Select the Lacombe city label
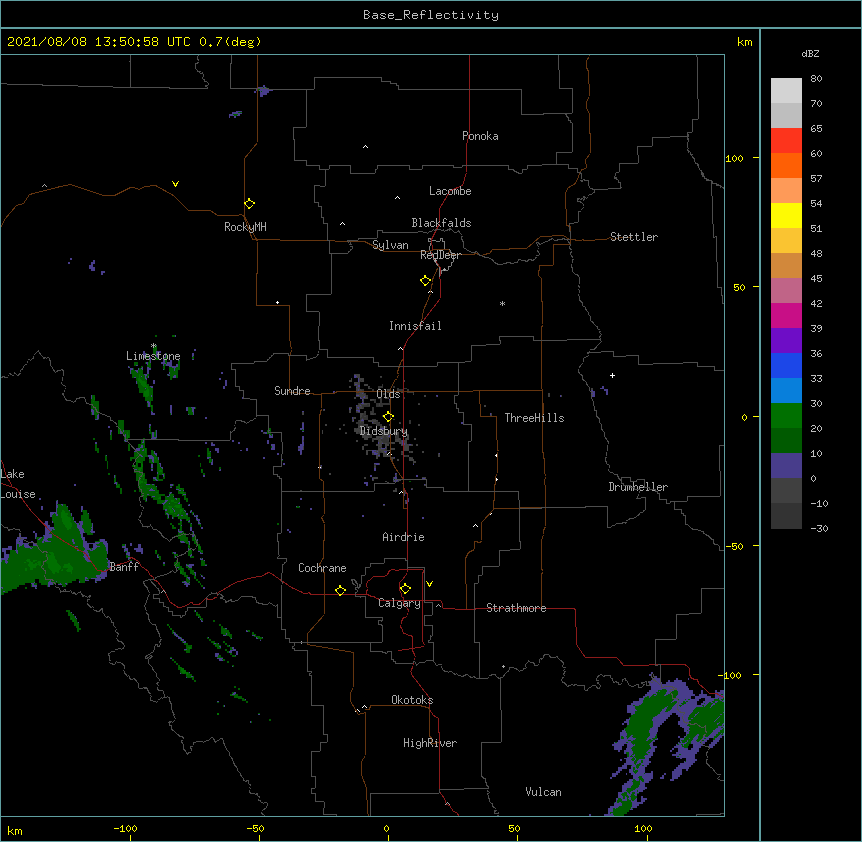This screenshot has width=862, height=842. pyautogui.click(x=450, y=191)
